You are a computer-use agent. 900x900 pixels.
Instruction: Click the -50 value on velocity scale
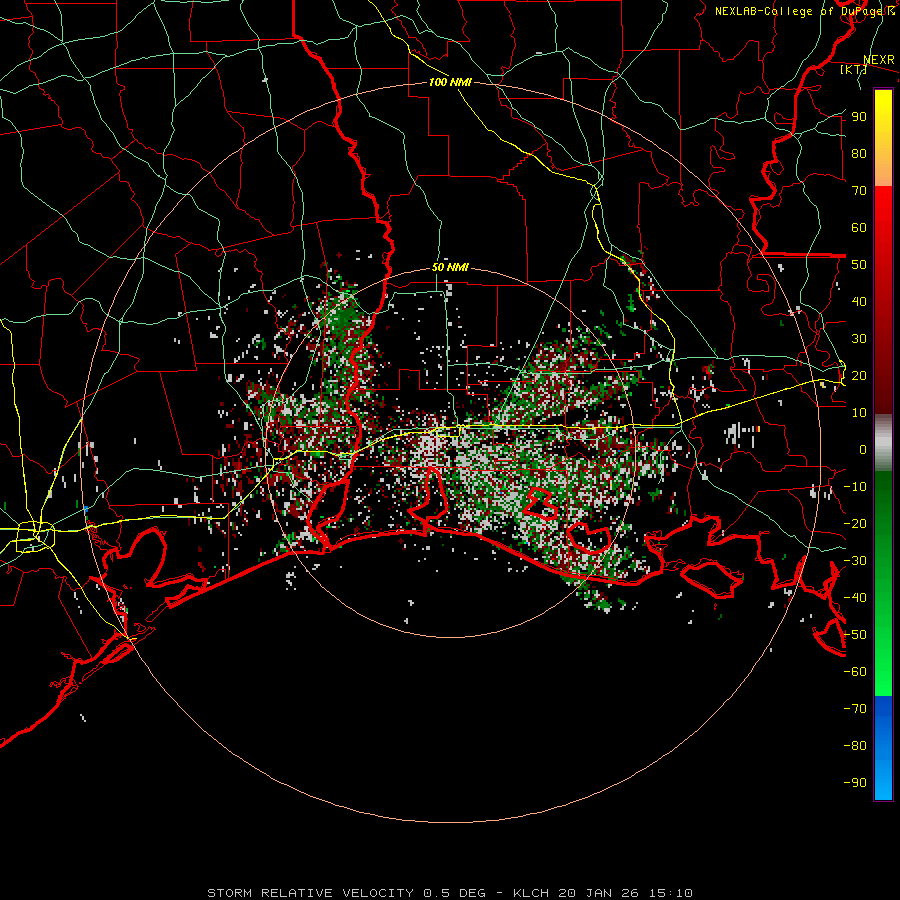click(855, 635)
